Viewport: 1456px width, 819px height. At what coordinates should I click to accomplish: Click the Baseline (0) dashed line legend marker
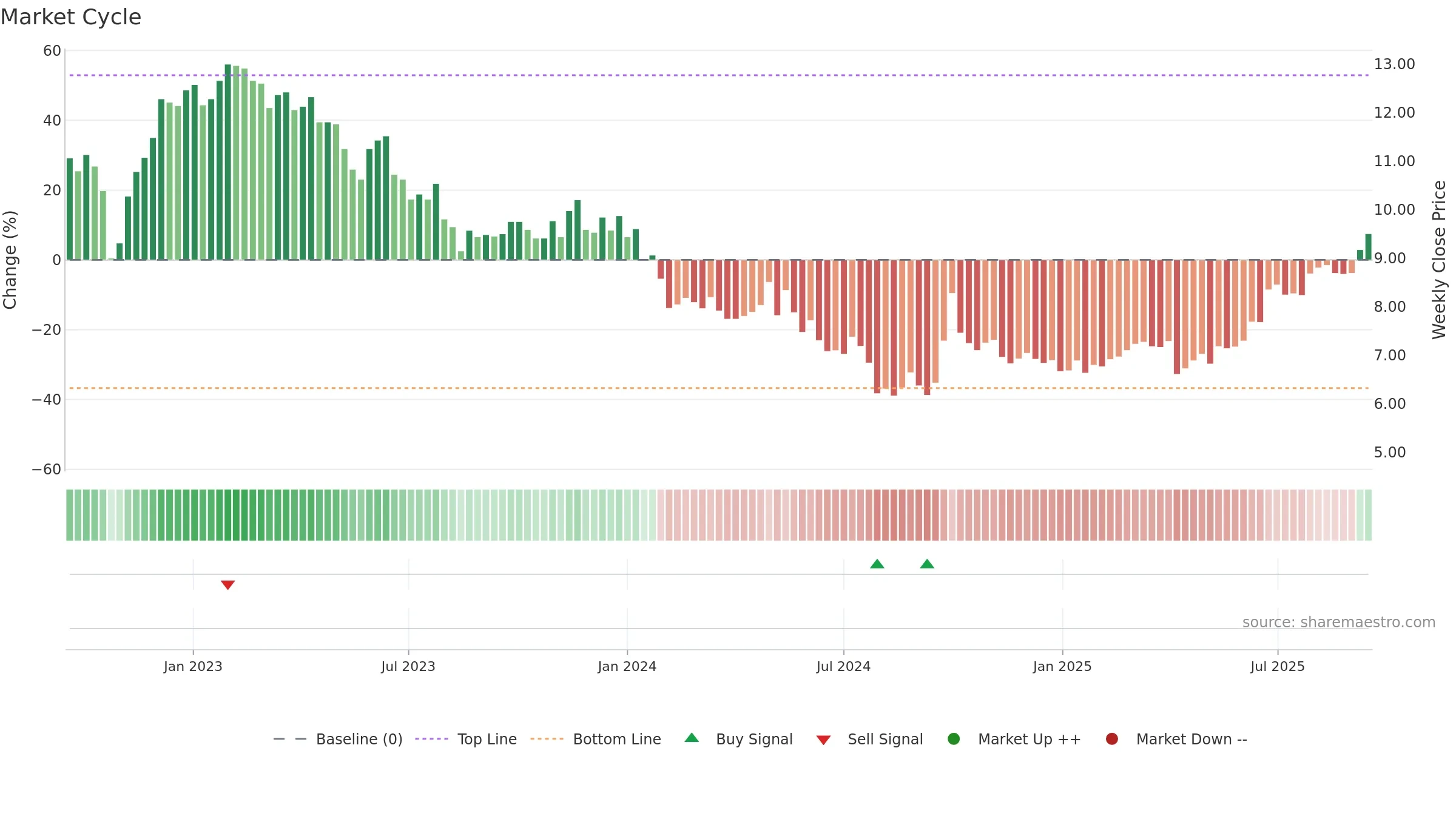[290, 739]
